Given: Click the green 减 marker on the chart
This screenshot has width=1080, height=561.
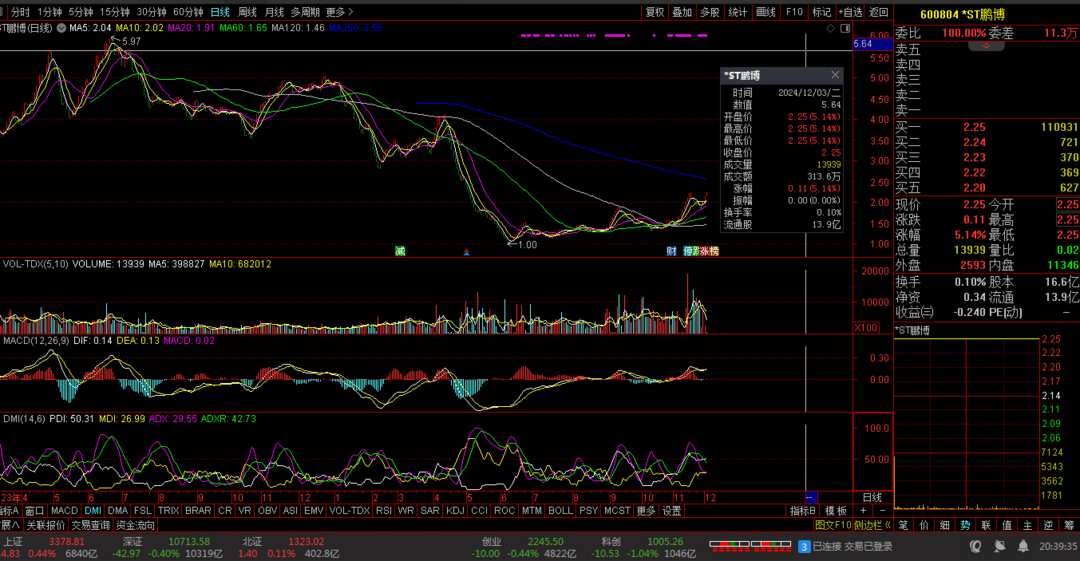Looking at the screenshot, I should [400, 251].
